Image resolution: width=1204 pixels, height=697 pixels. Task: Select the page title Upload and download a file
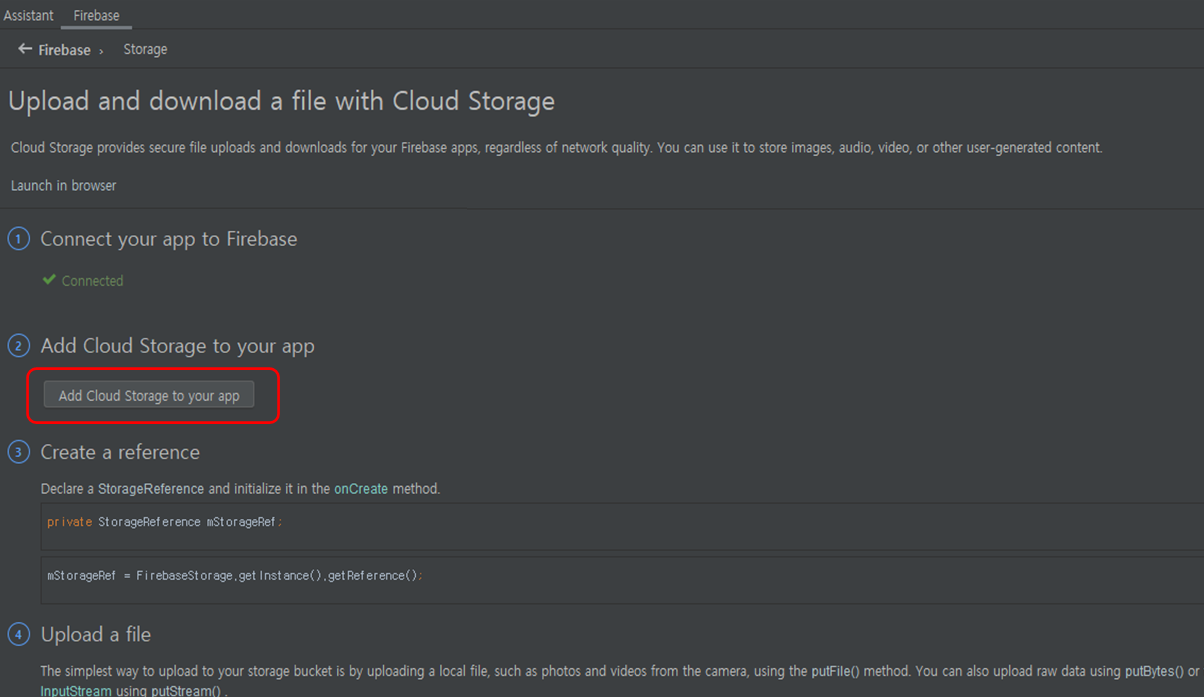click(281, 101)
